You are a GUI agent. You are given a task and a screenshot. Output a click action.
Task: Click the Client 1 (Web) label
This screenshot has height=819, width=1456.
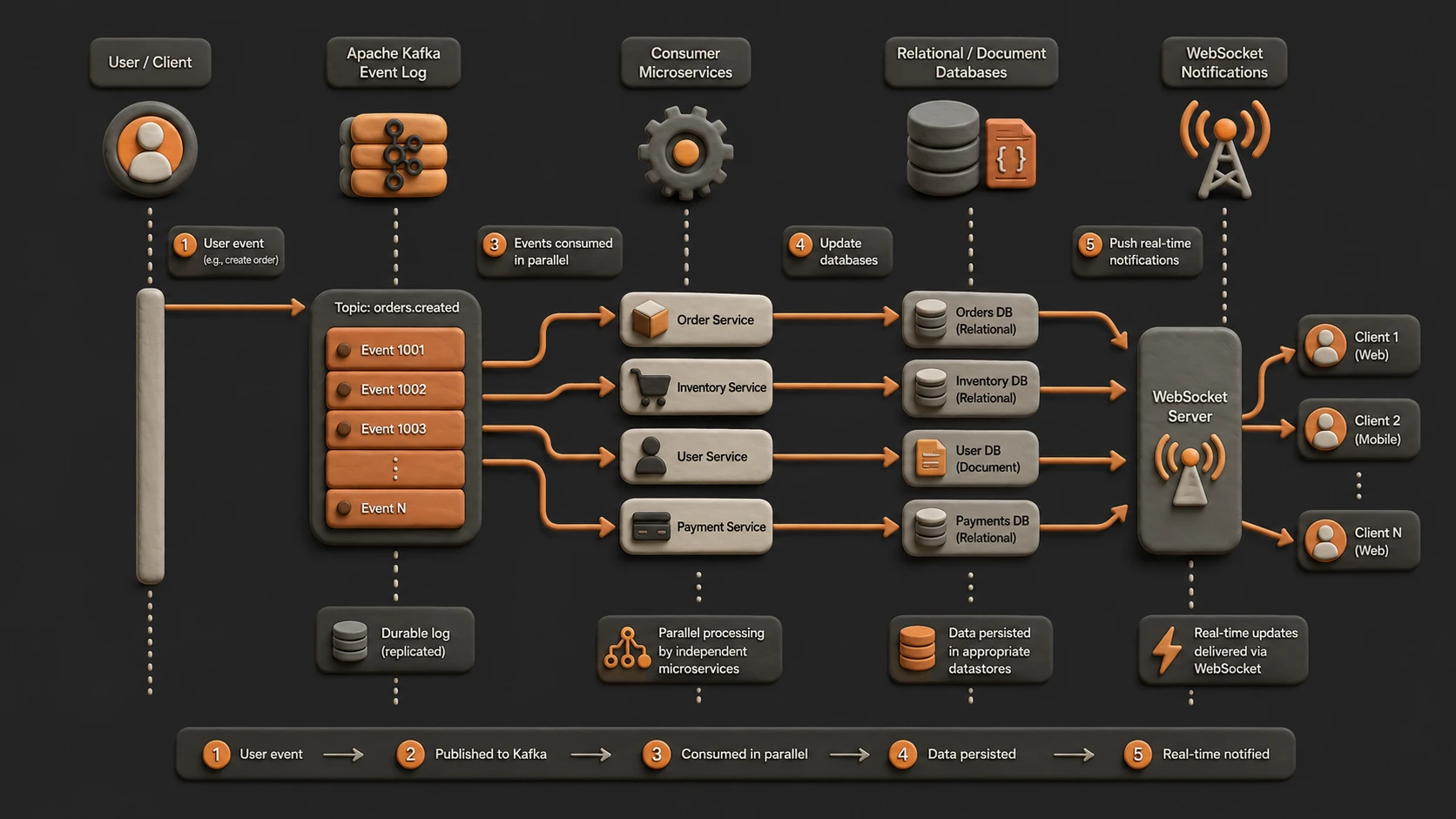1376,346
